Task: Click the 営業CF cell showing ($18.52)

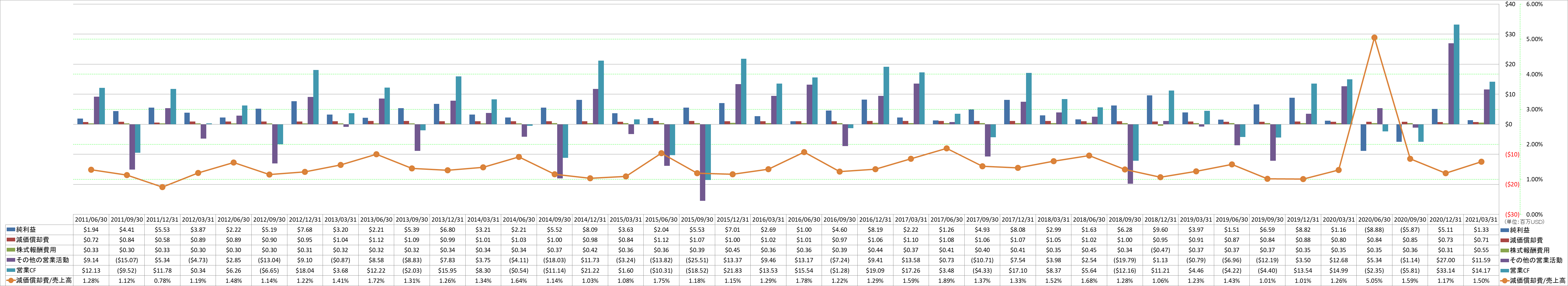Action: (x=697, y=270)
